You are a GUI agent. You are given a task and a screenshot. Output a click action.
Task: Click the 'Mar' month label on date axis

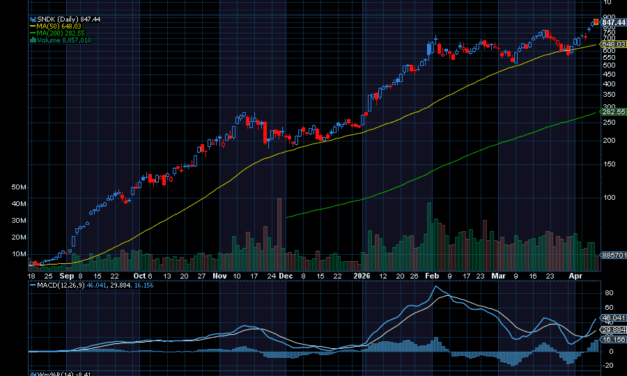(498, 276)
